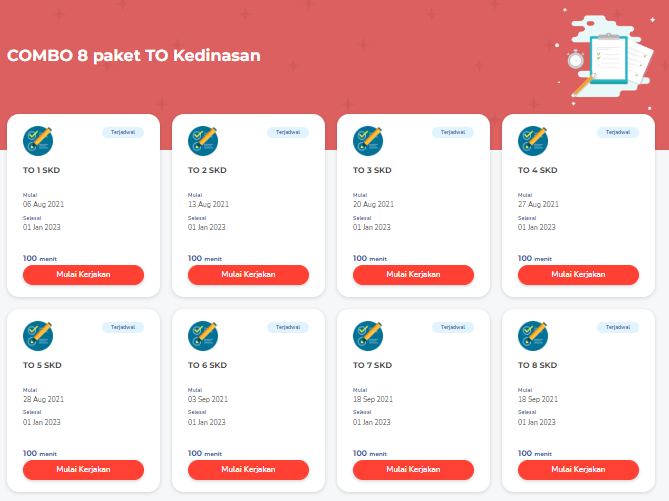Click the TO 7 SKD package icon

tap(368, 336)
